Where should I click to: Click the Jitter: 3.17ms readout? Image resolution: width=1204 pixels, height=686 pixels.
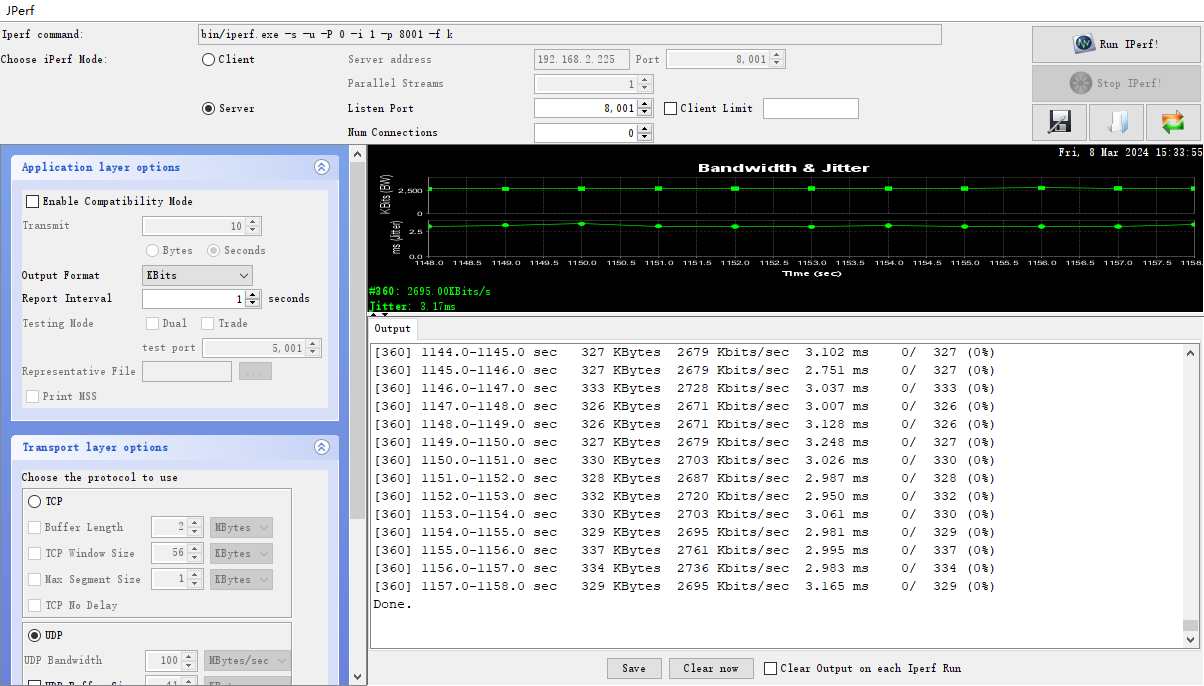tap(413, 306)
